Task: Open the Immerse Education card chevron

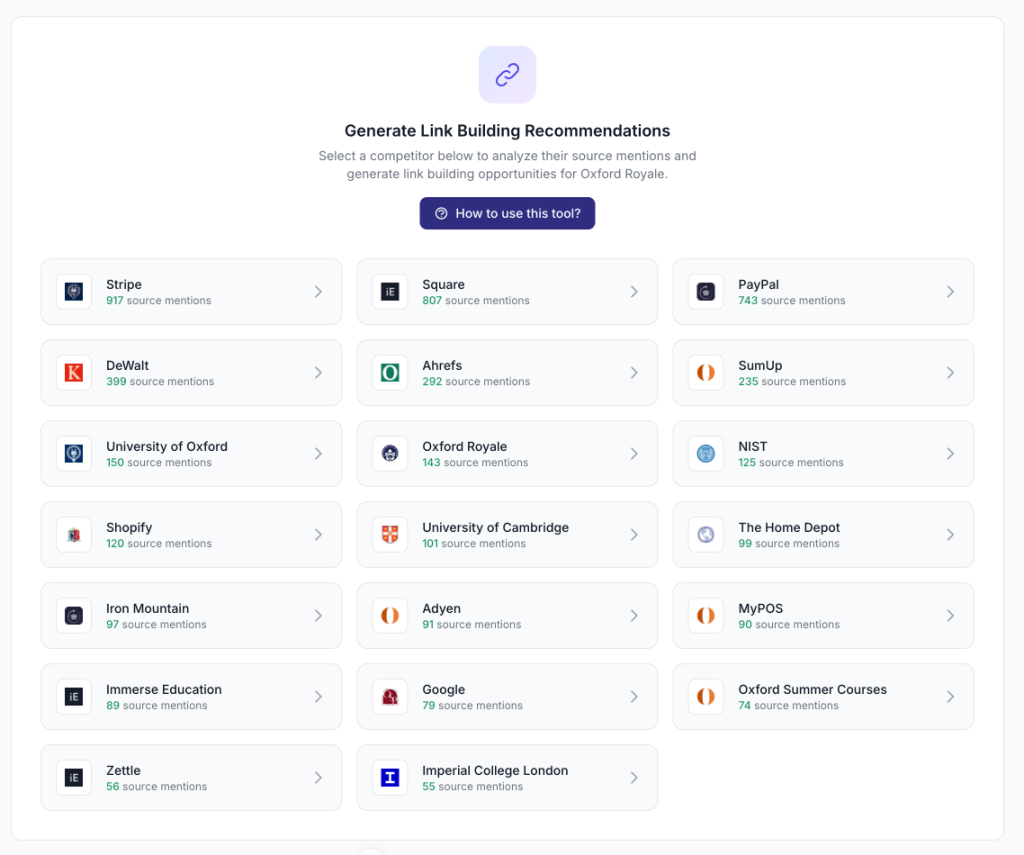Action: (318, 696)
